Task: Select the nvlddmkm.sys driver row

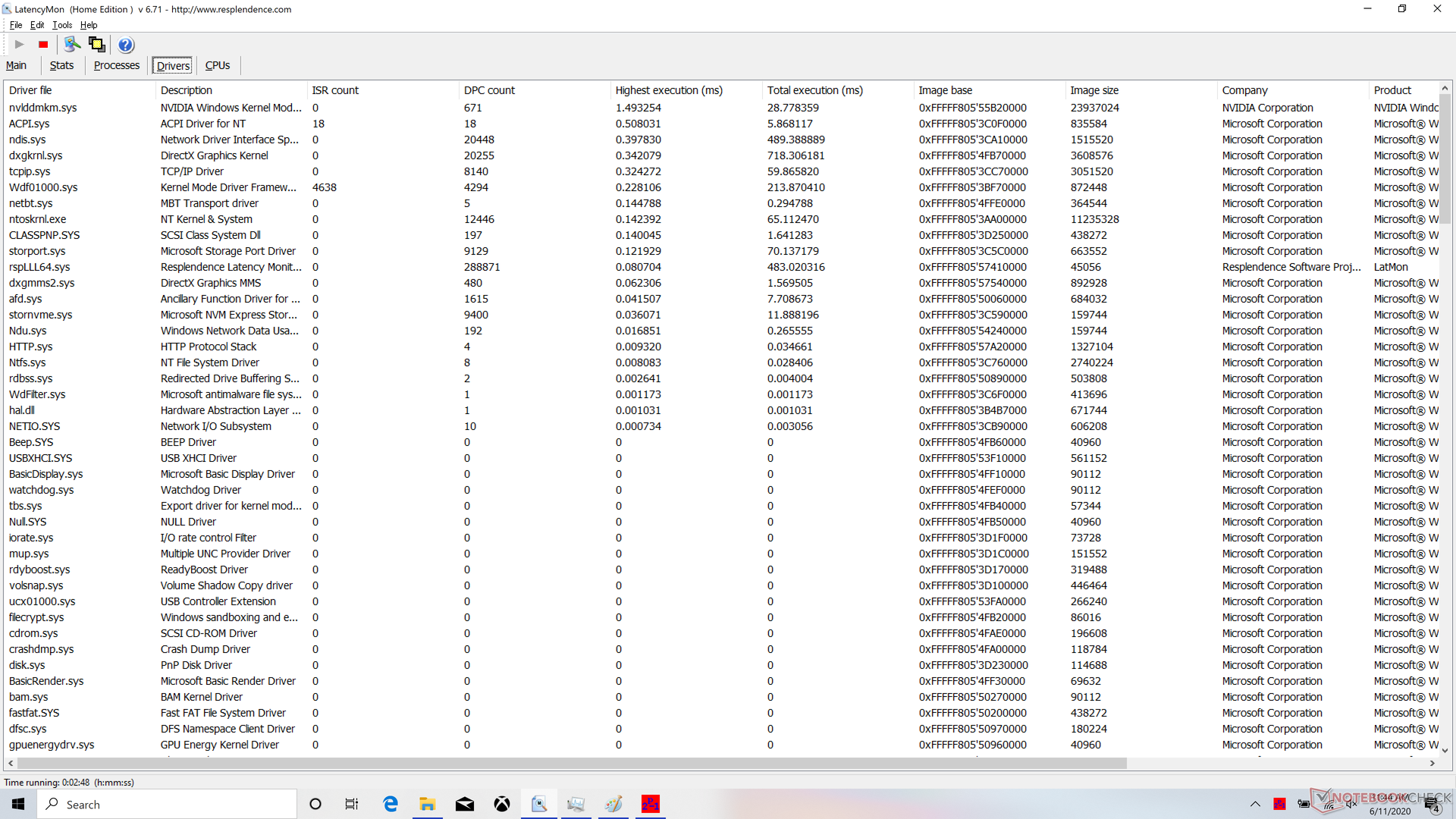Action: [x=43, y=108]
